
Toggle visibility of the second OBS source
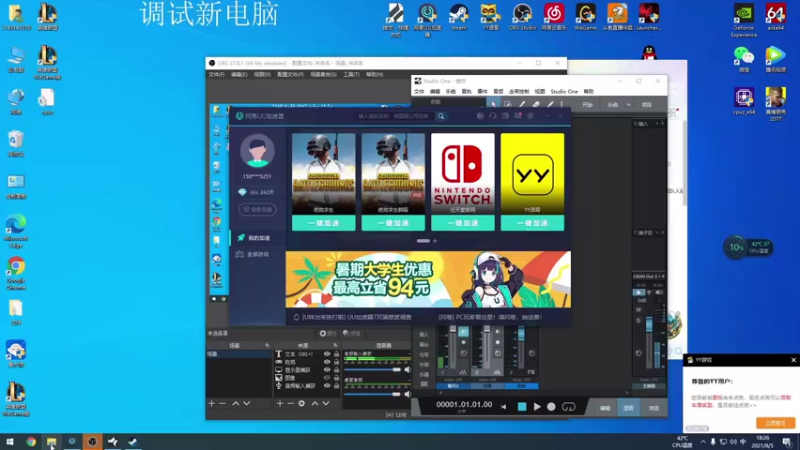[x=327, y=362]
